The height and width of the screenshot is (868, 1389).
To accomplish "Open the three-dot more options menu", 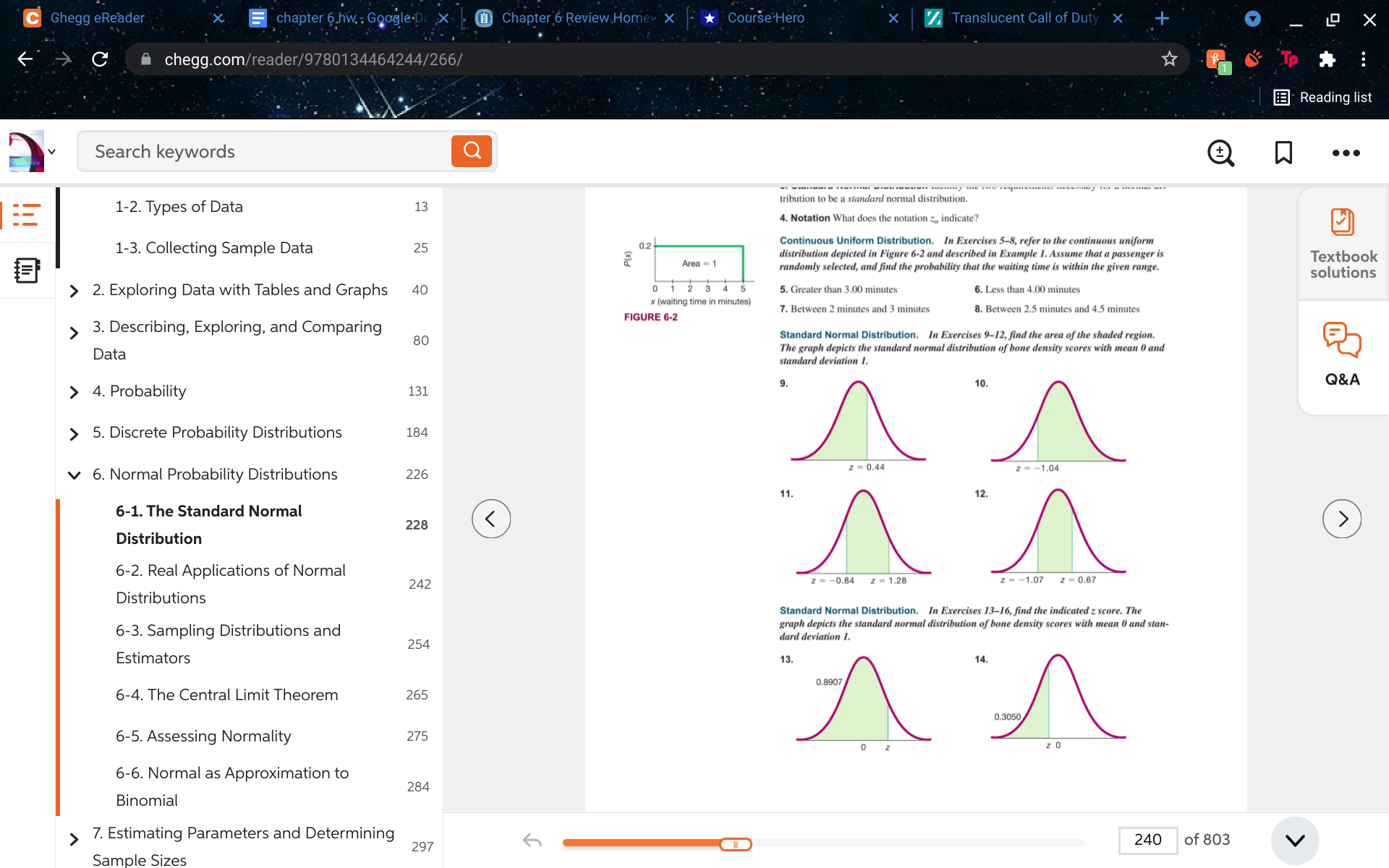I will tap(1346, 153).
